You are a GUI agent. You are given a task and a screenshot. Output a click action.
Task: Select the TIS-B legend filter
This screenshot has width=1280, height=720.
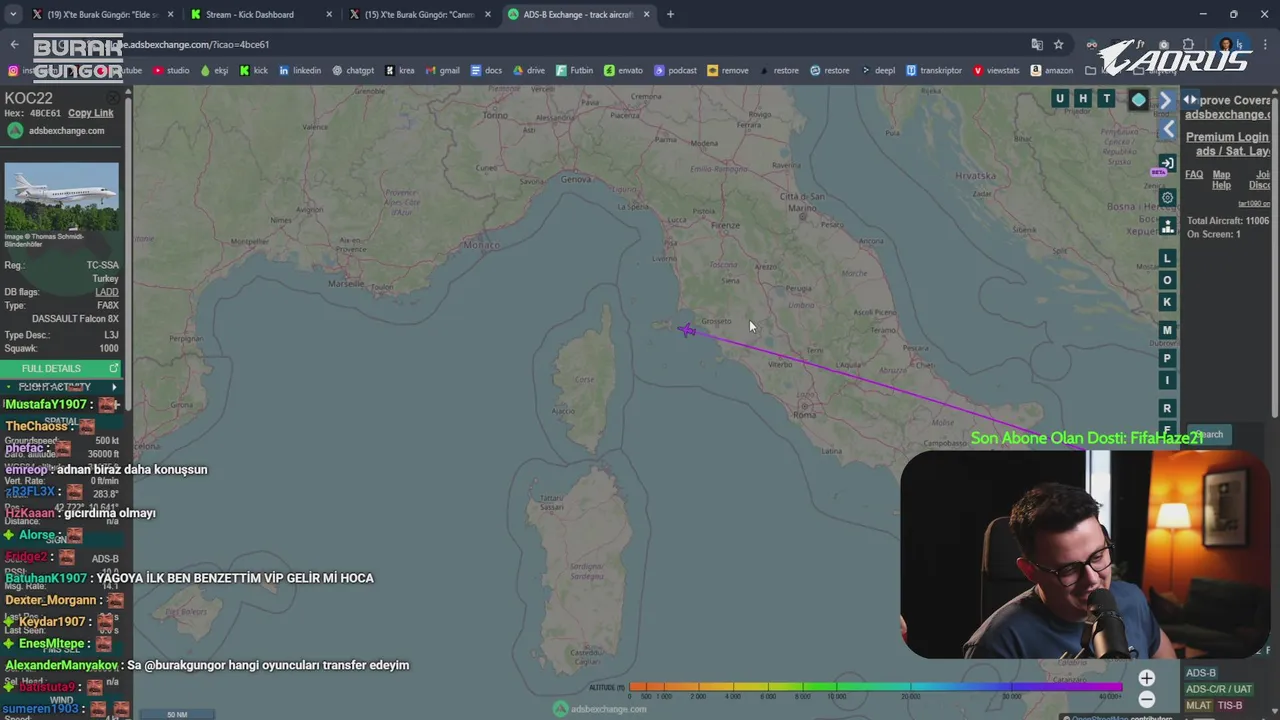pos(1230,705)
